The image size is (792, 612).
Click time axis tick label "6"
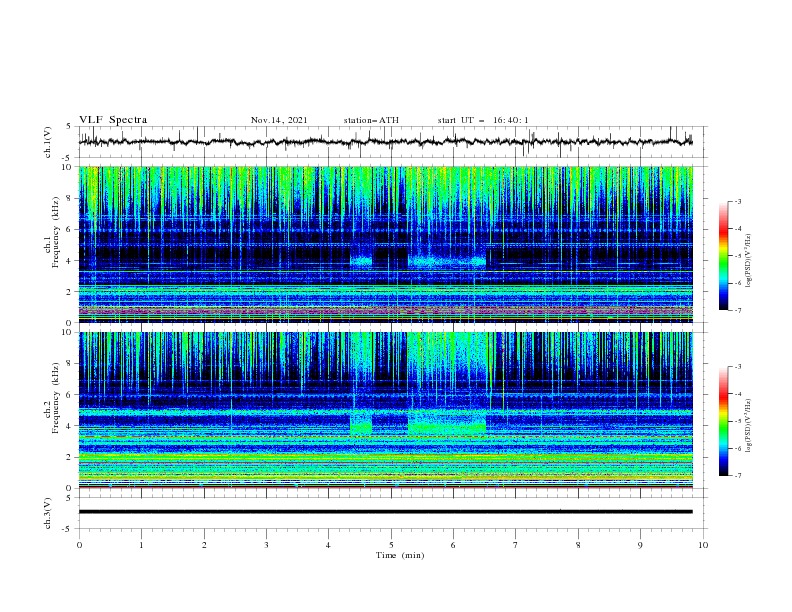[453, 545]
